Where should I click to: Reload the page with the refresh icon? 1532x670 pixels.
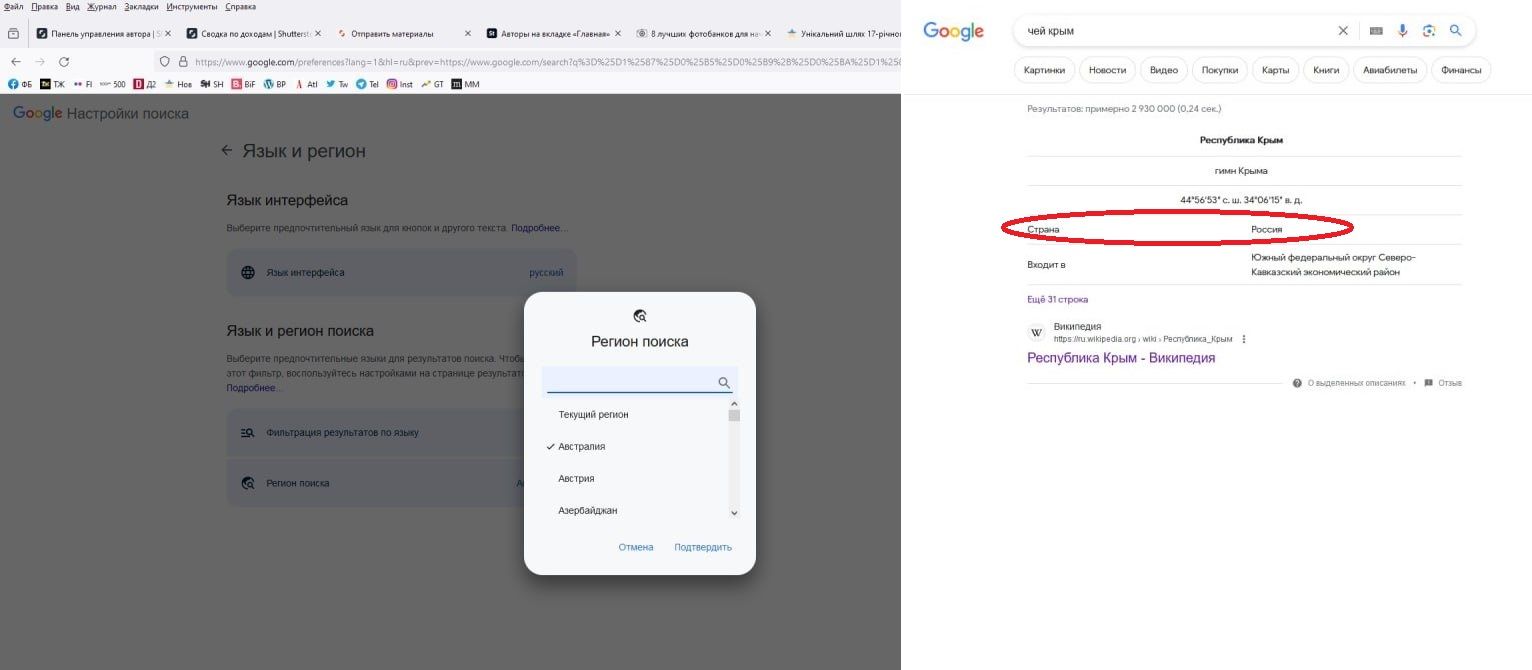click(64, 62)
